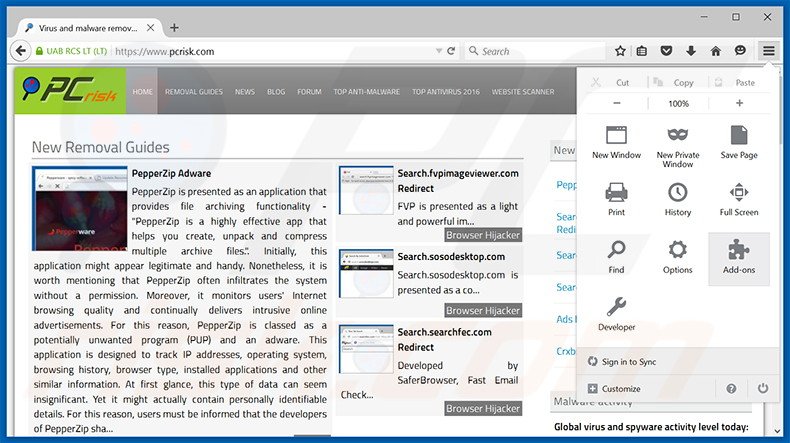
Task: Go to Home via house icon
Action: pyautogui.click(x=715, y=51)
